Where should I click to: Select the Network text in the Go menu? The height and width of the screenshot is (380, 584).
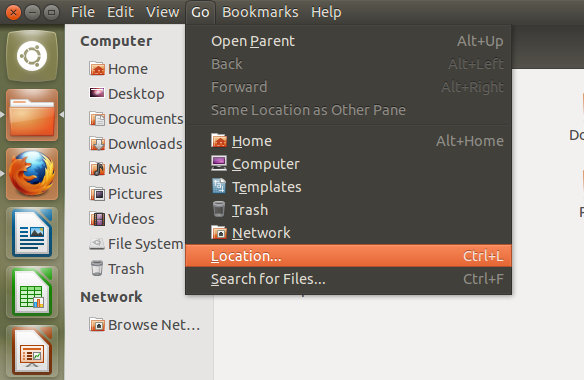[x=261, y=233]
